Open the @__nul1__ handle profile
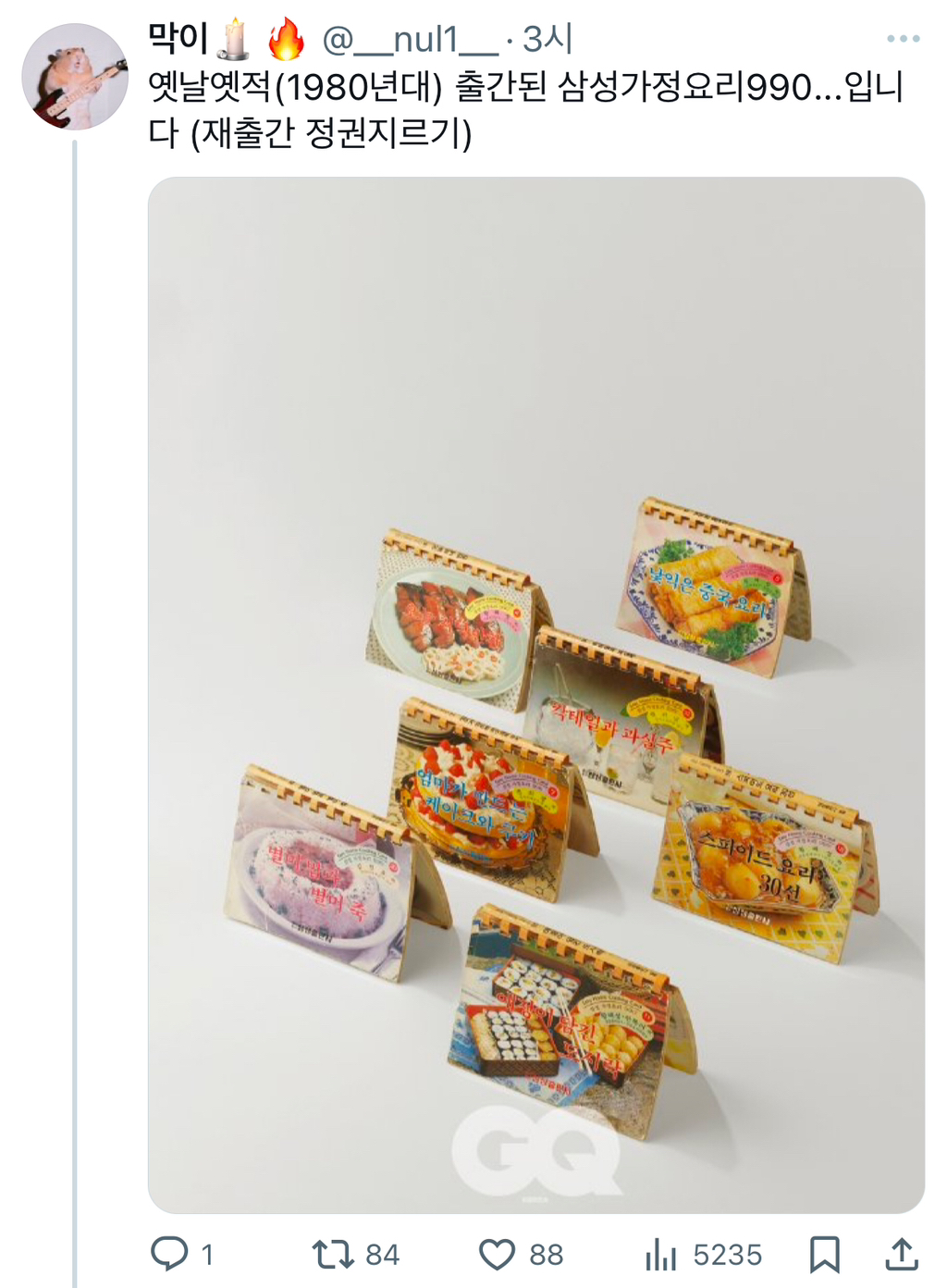 (x=410, y=39)
